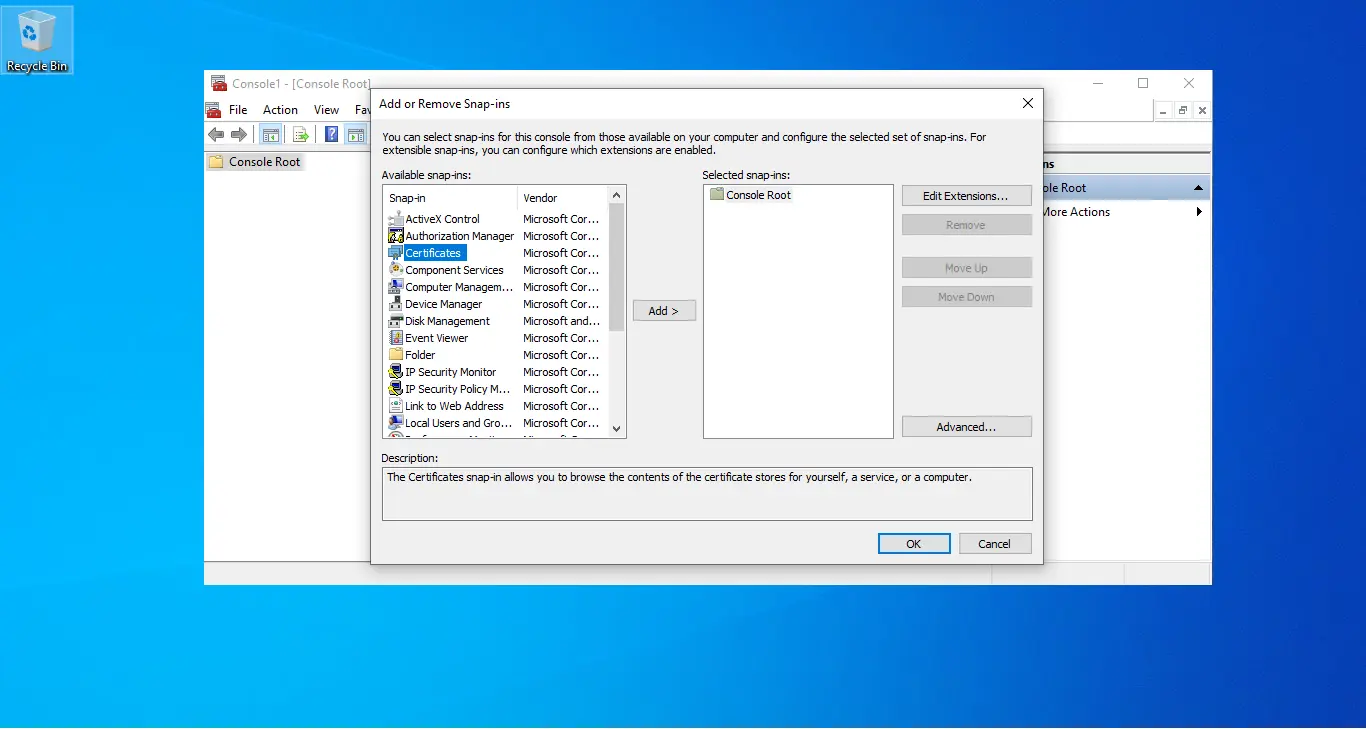
Task: Select the IP Security Monitor snap-in name
Action: pos(450,372)
